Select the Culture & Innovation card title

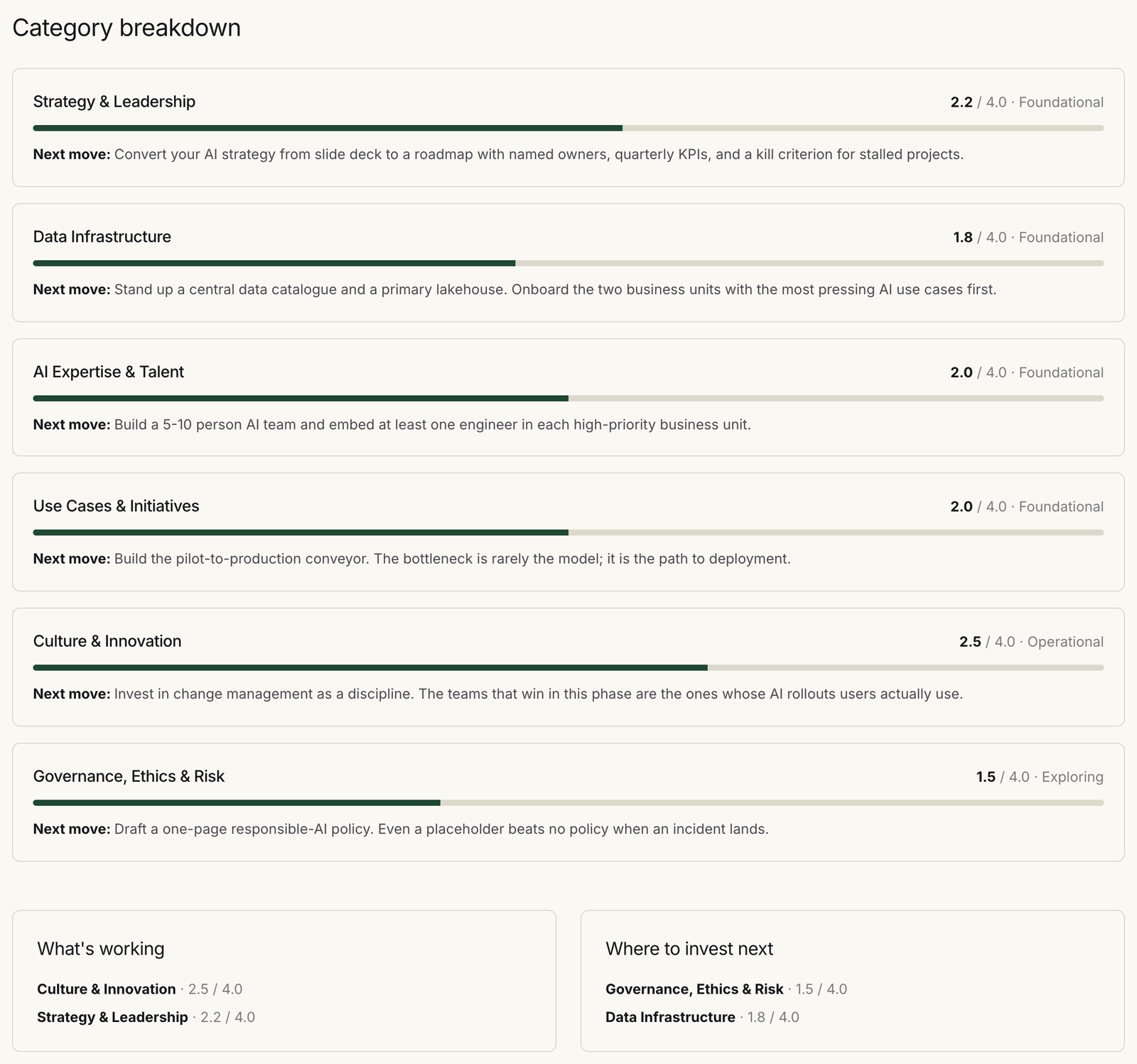pyautogui.click(x=107, y=641)
